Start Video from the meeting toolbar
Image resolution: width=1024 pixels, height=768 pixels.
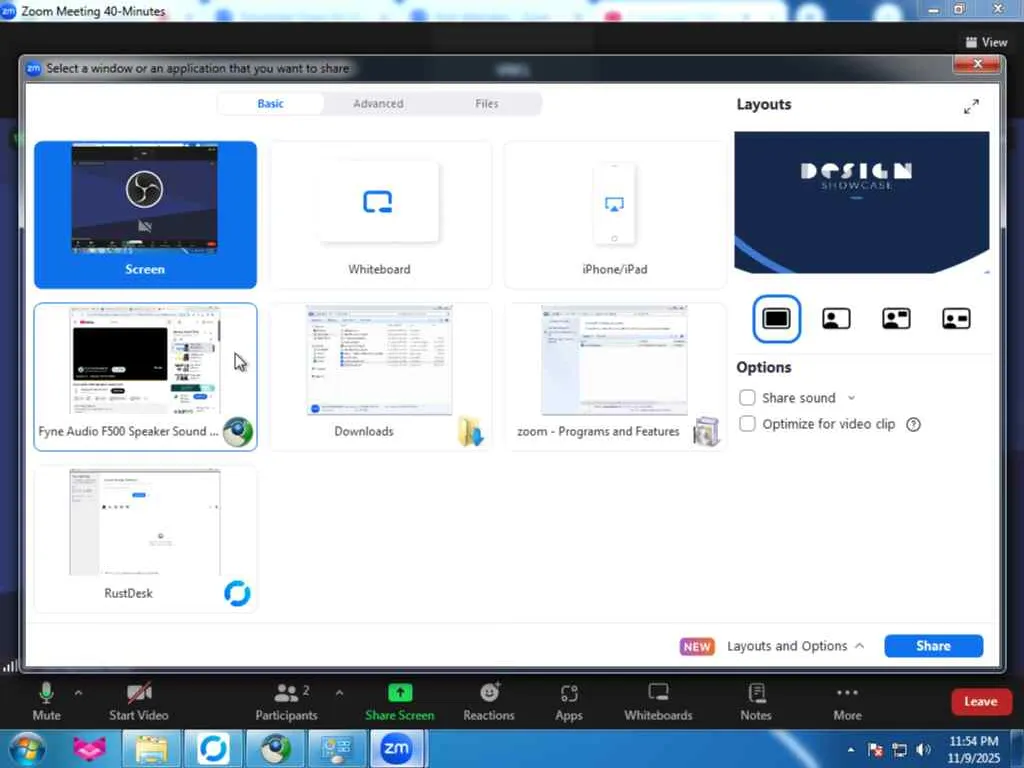(138, 701)
